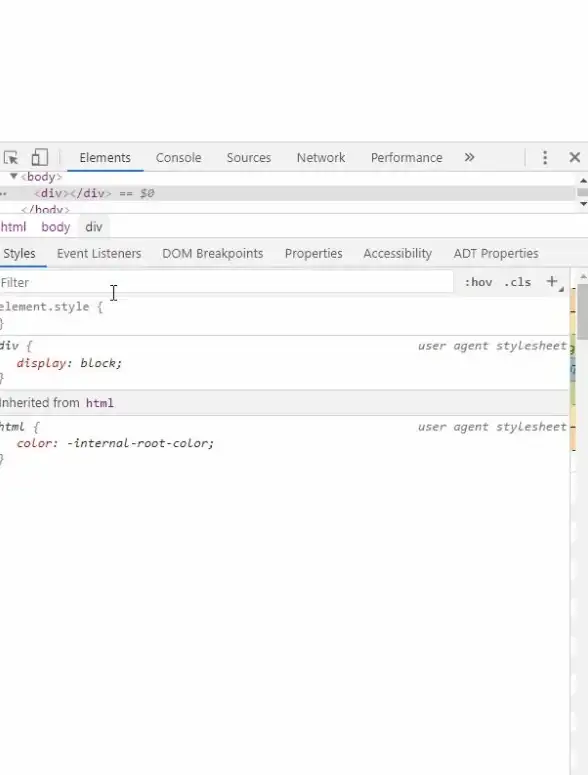Add a new style rule with plus icon
The width and height of the screenshot is (588, 775).
pyautogui.click(x=552, y=282)
